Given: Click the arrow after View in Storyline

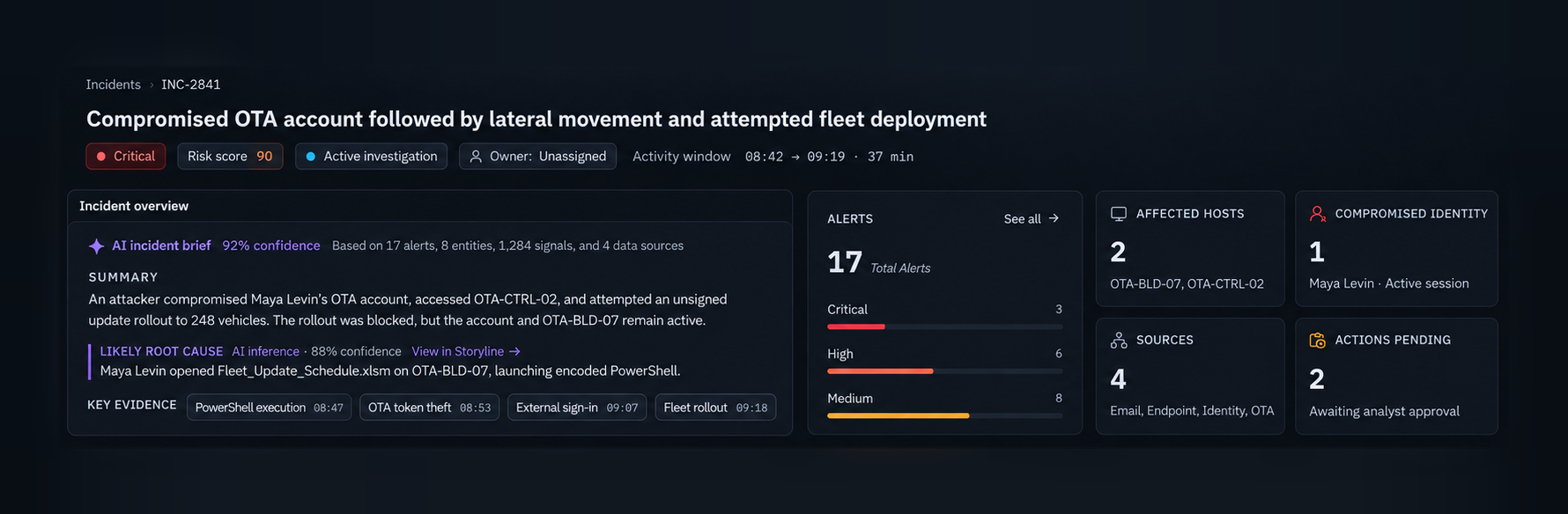Looking at the screenshot, I should tap(515, 352).
